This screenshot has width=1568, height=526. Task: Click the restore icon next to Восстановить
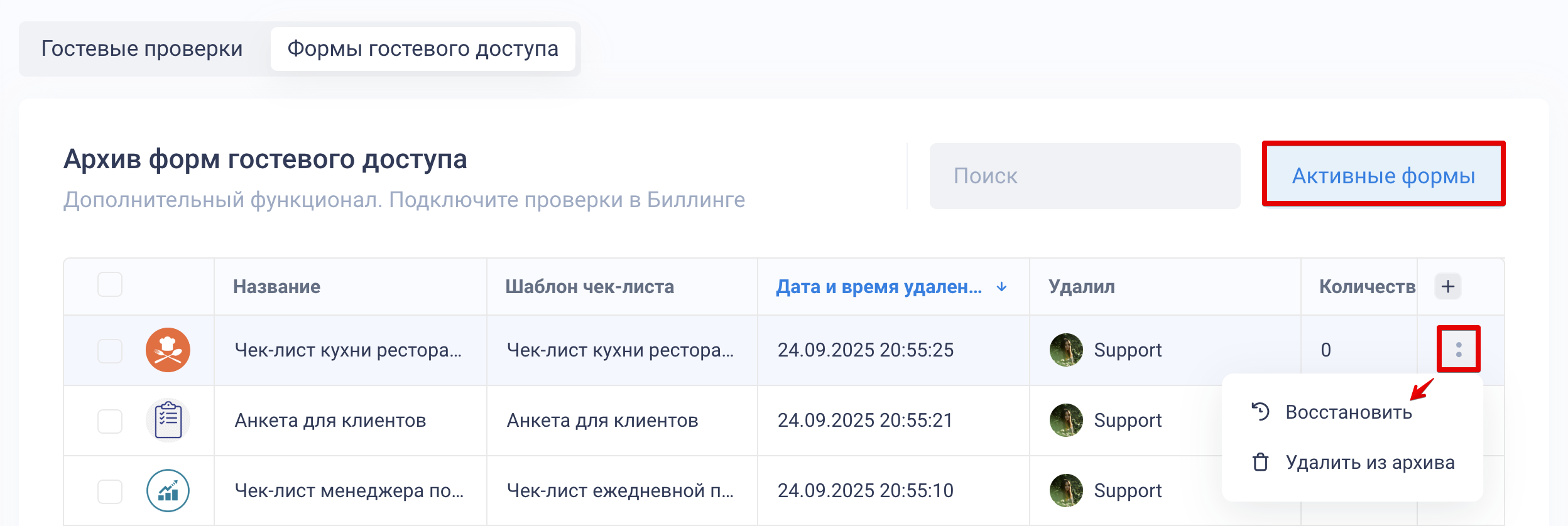coord(1260,412)
